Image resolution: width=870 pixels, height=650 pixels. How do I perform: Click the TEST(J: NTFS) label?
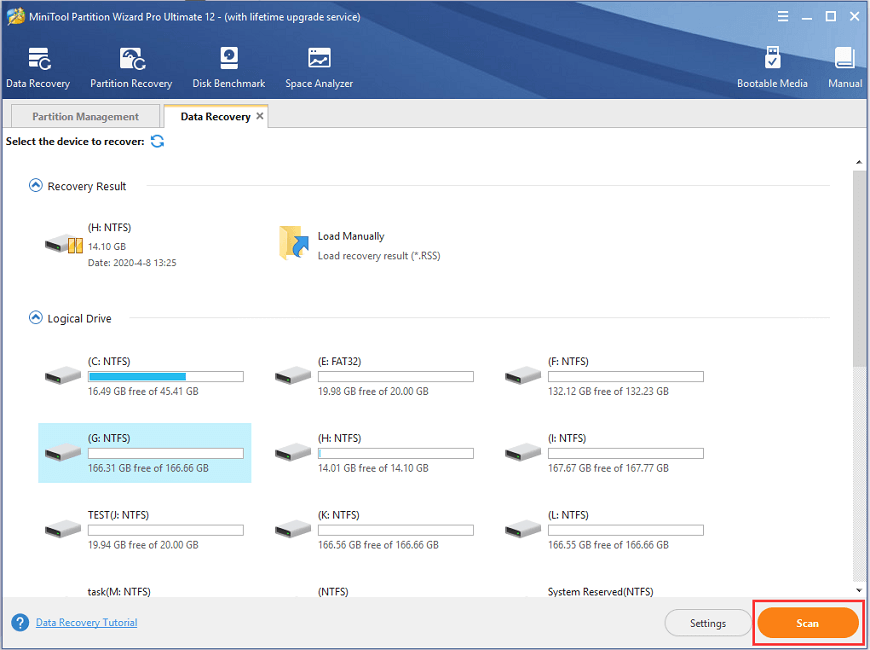click(118, 515)
